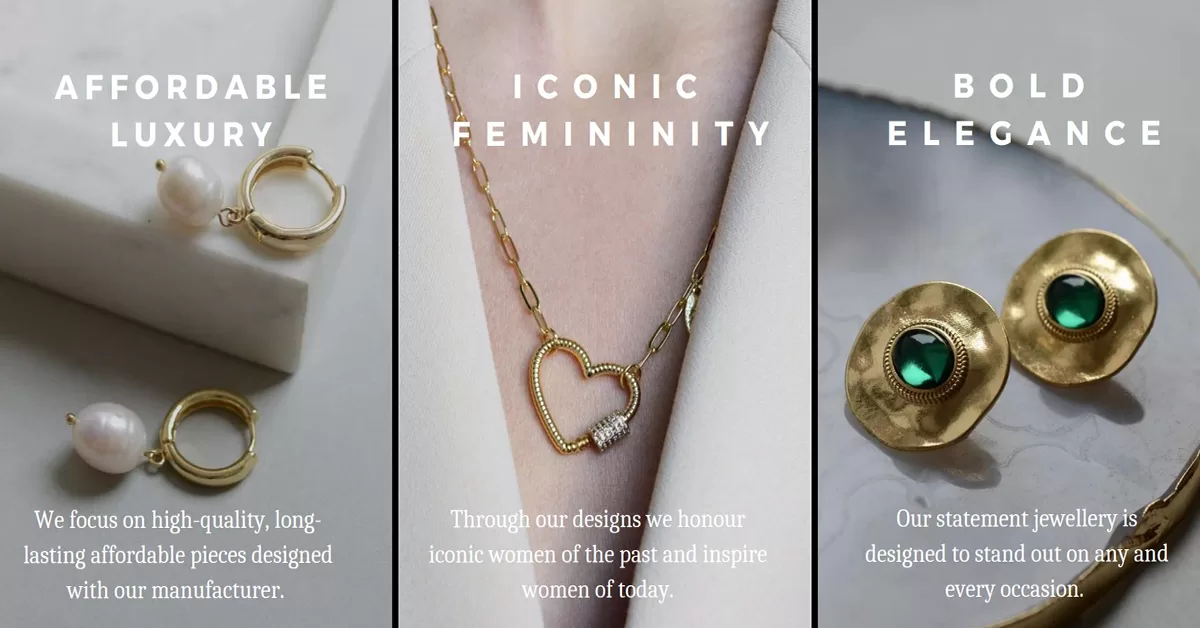The image size is (1200, 628).
Task: Select the lower pearl hoop earring
Action: click(x=163, y=439)
